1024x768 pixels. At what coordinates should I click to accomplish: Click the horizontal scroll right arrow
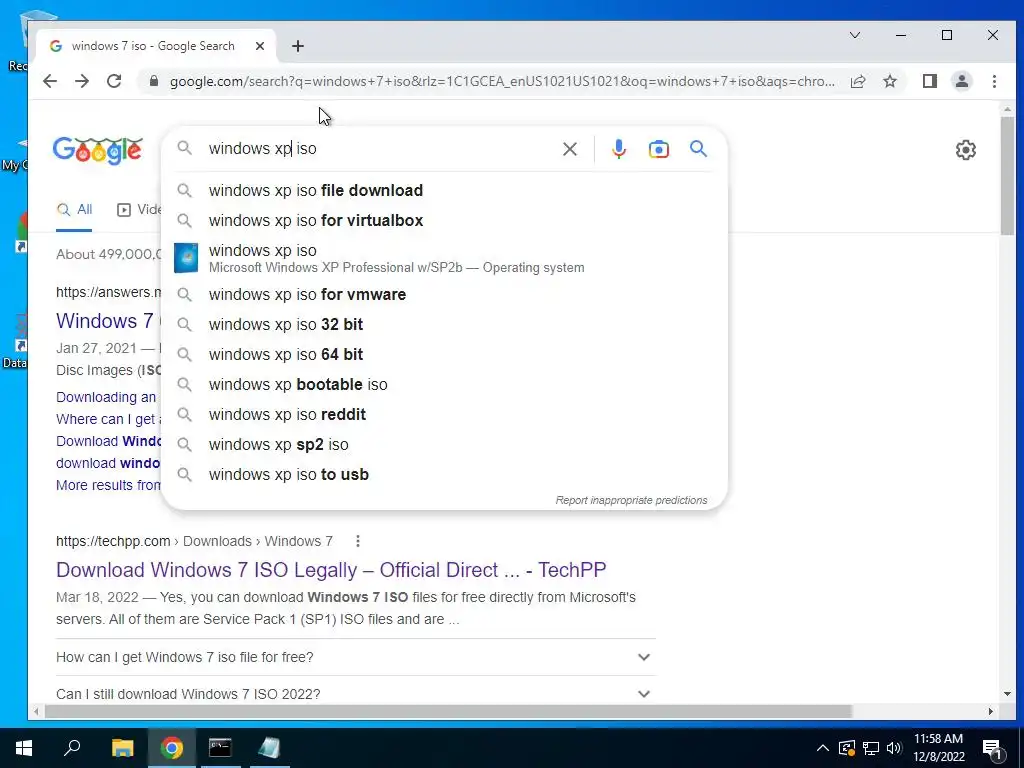click(x=991, y=711)
